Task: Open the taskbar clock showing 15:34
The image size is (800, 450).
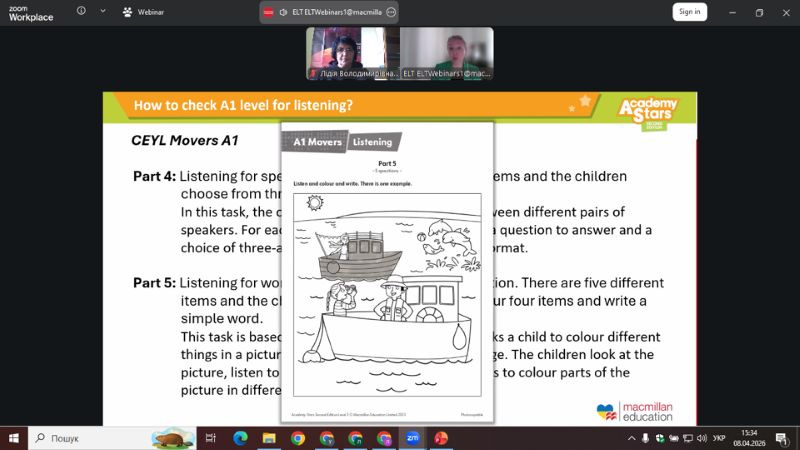Action: [749, 438]
